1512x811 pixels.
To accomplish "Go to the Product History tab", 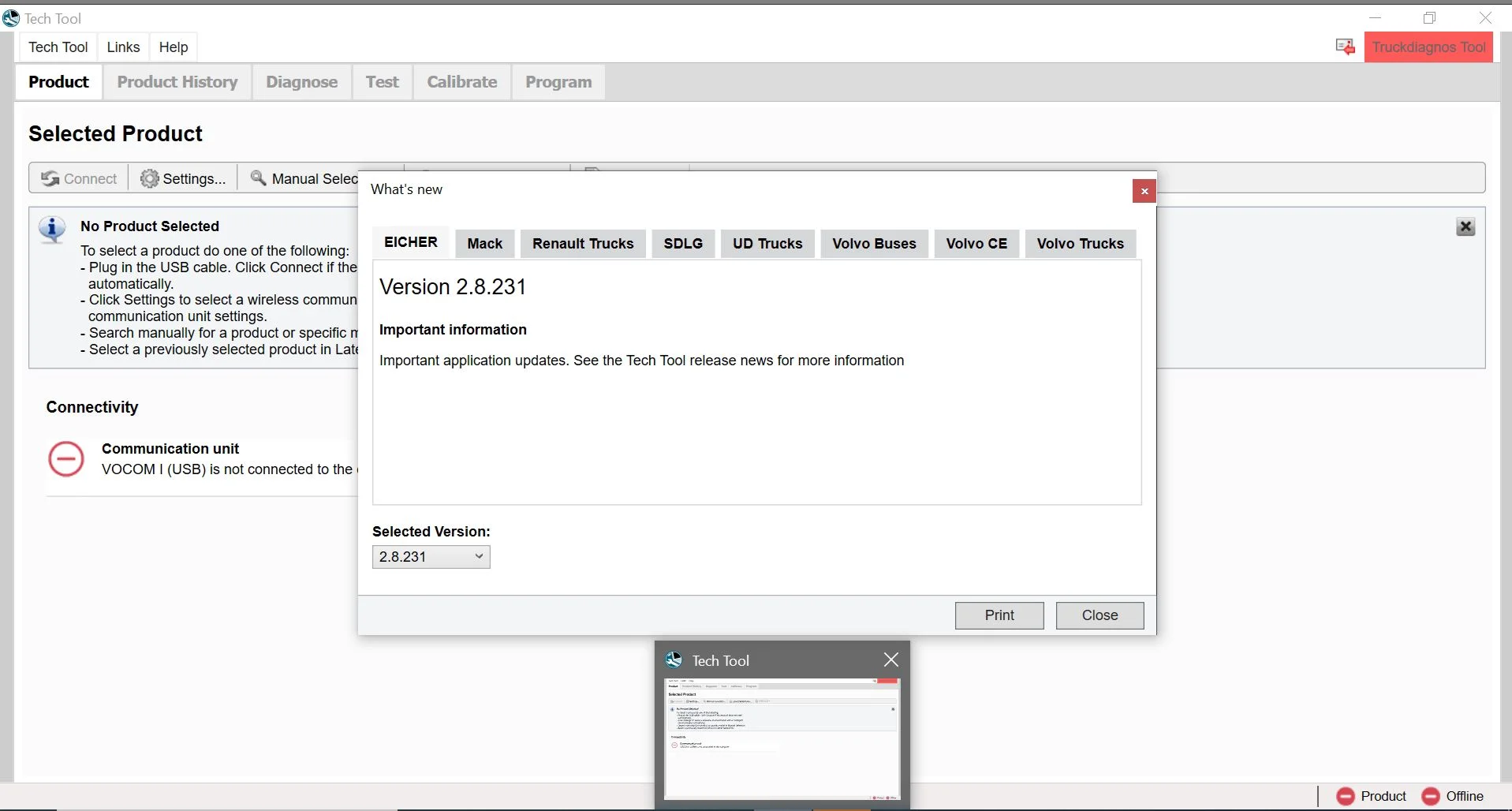I will tap(177, 82).
